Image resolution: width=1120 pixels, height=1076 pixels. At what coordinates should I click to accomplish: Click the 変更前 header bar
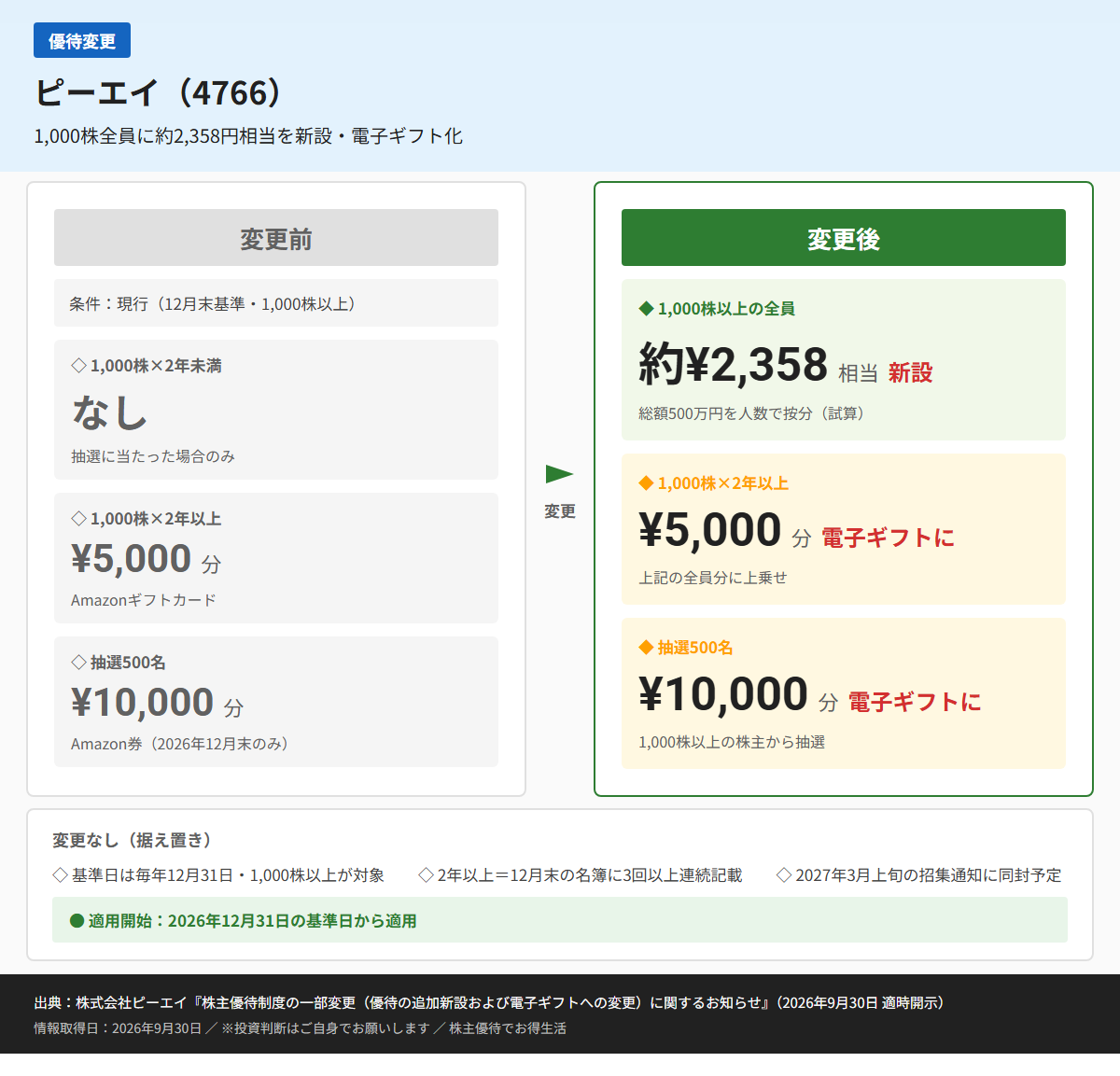pyautogui.click(x=276, y=238)
